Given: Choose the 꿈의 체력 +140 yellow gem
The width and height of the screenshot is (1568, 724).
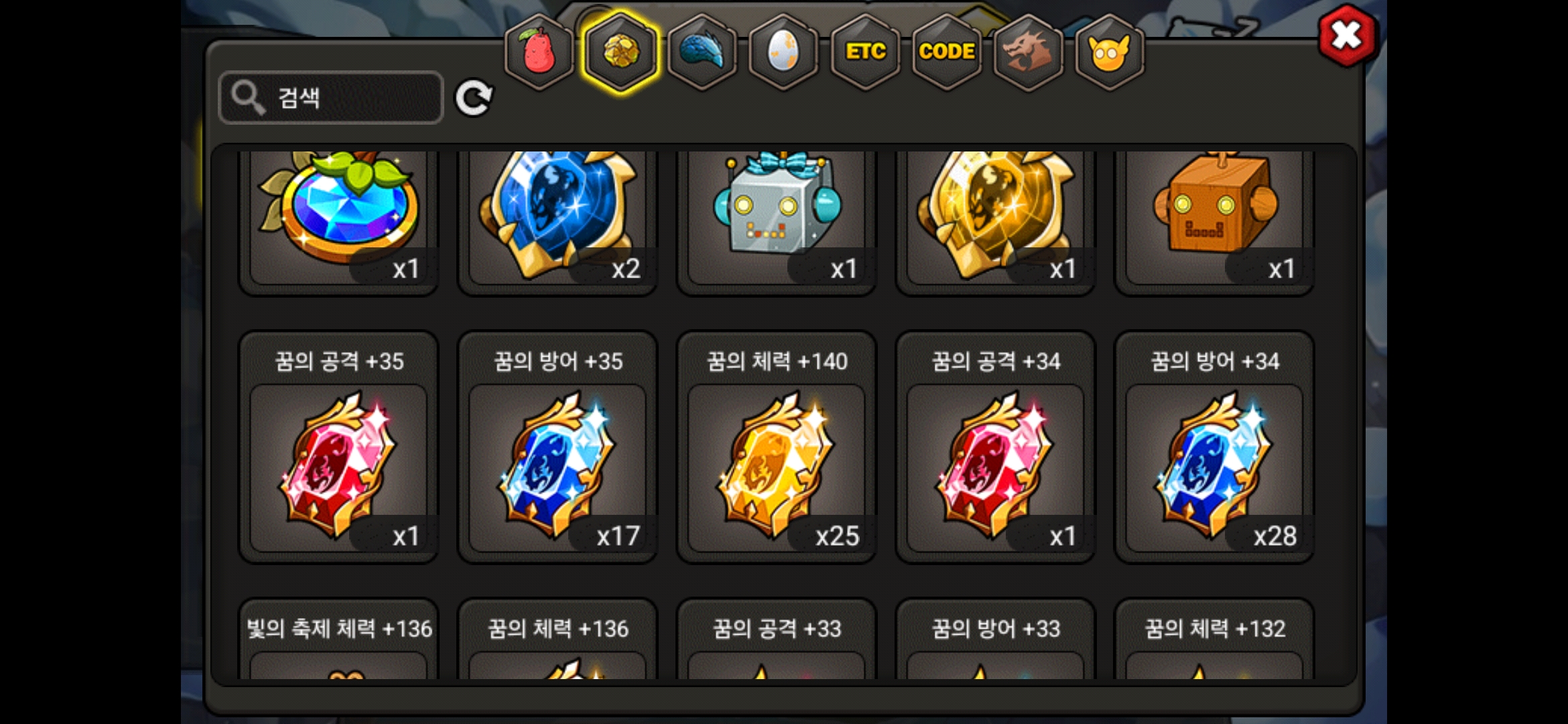Looking at the screenshot, I should point(777,448).
